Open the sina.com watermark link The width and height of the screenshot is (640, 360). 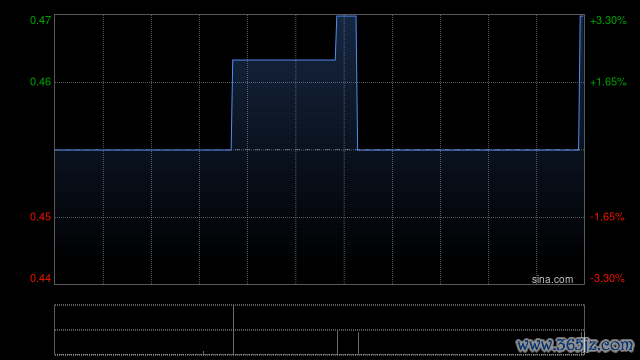tap(552, 280)
